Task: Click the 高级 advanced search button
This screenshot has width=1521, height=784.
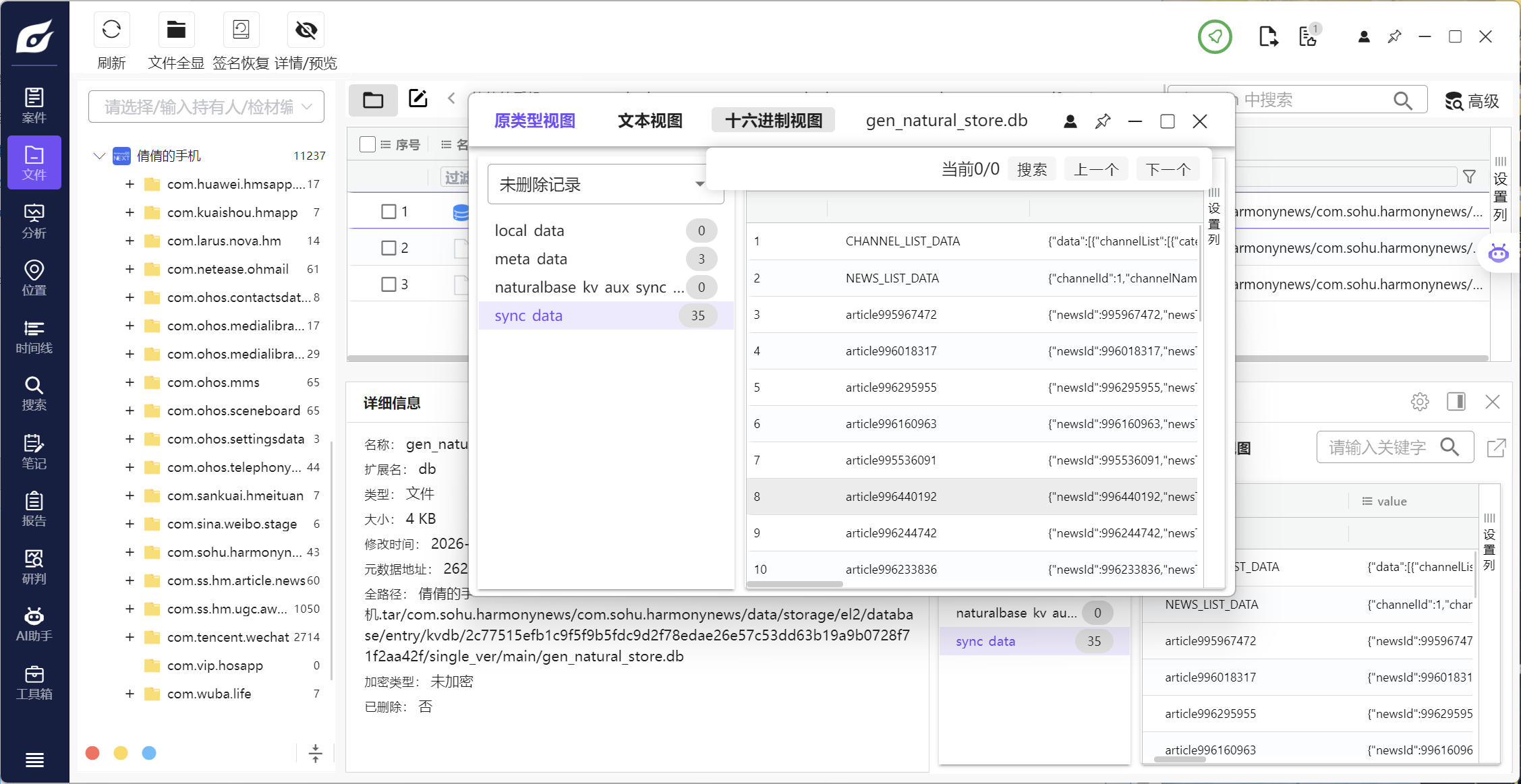Action: tap(1472, 101)
